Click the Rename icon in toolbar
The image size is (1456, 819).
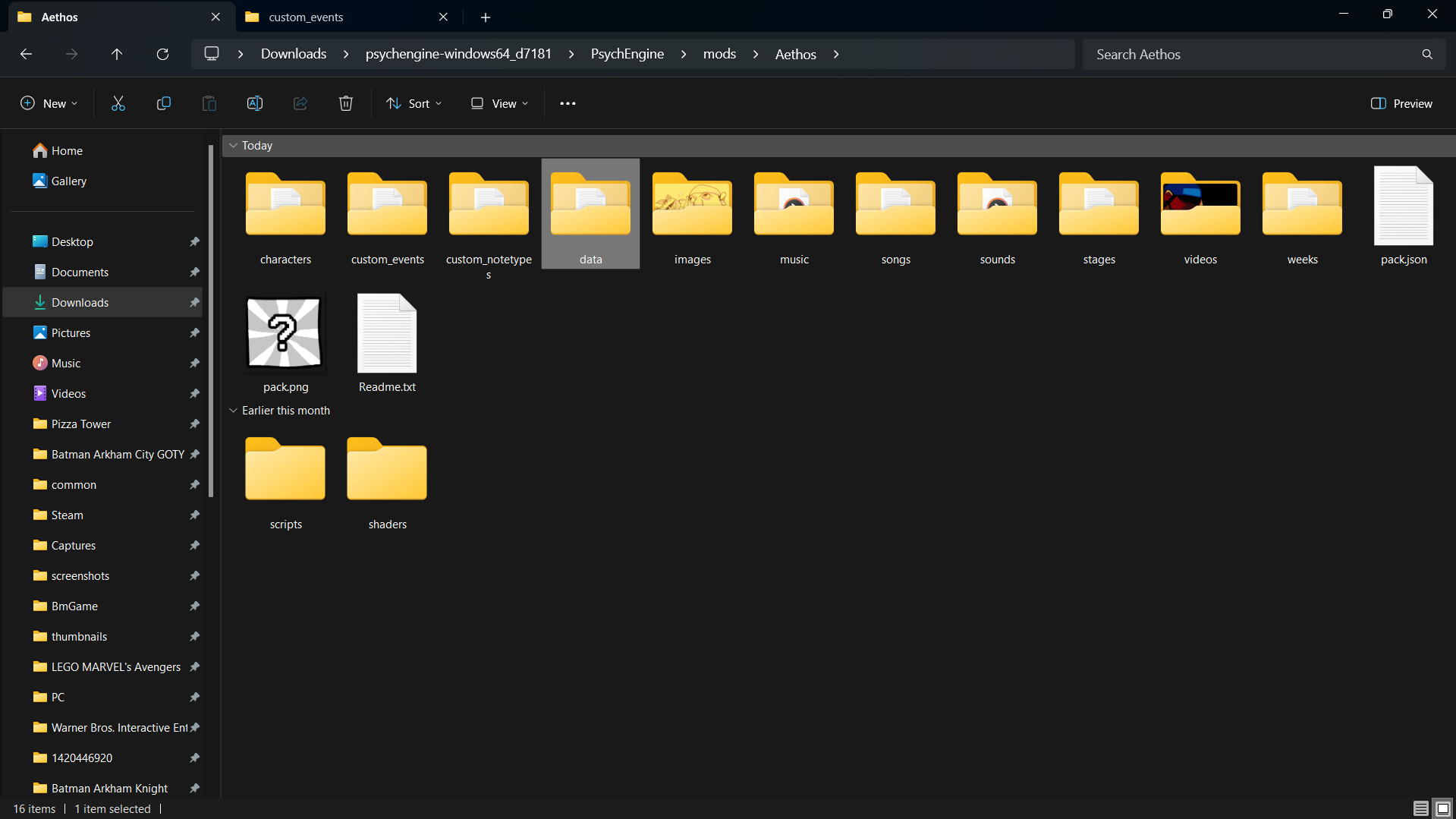(255, 103)
